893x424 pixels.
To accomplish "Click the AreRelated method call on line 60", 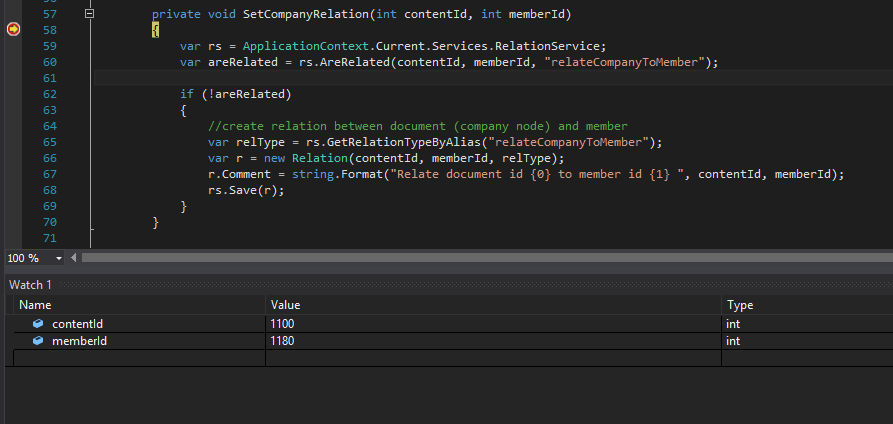I will coord(355,62).
